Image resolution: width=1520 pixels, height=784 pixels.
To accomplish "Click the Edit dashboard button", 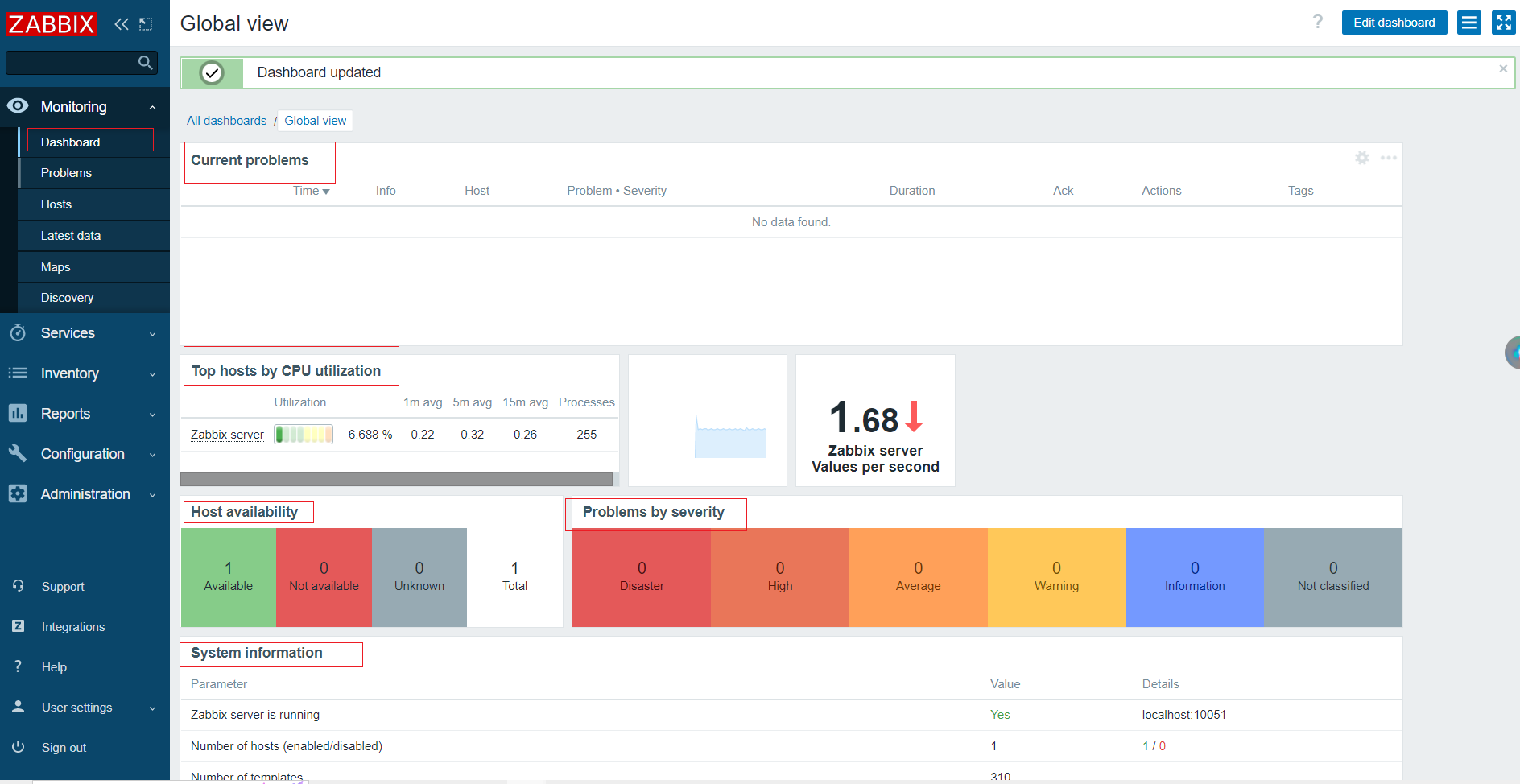I will tap(1394, 23).
